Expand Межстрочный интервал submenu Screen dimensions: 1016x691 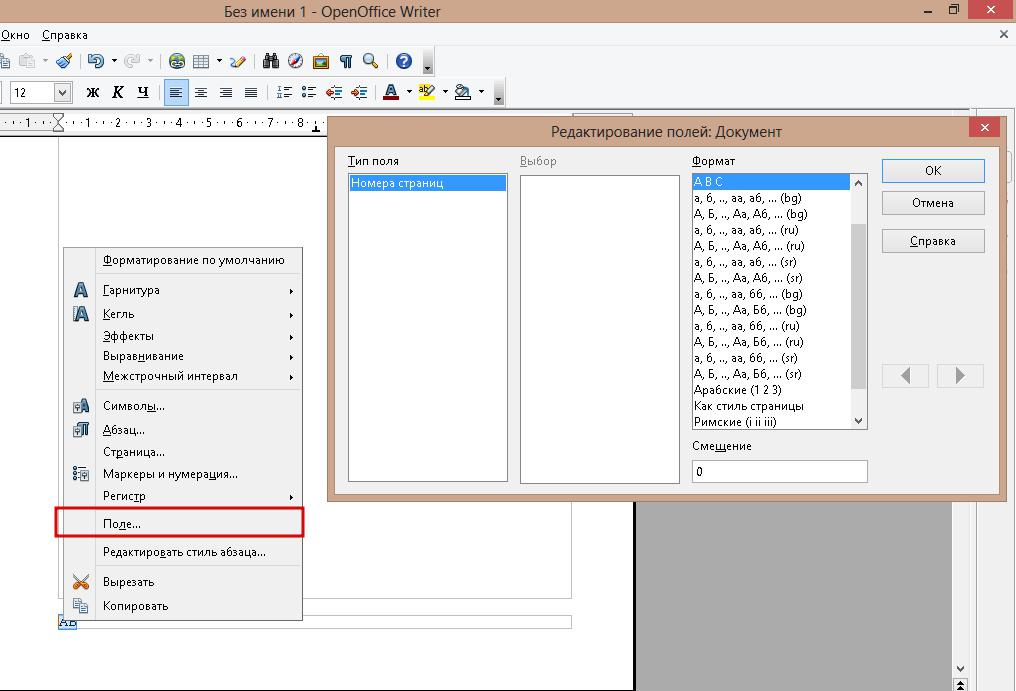pos(193,376)
